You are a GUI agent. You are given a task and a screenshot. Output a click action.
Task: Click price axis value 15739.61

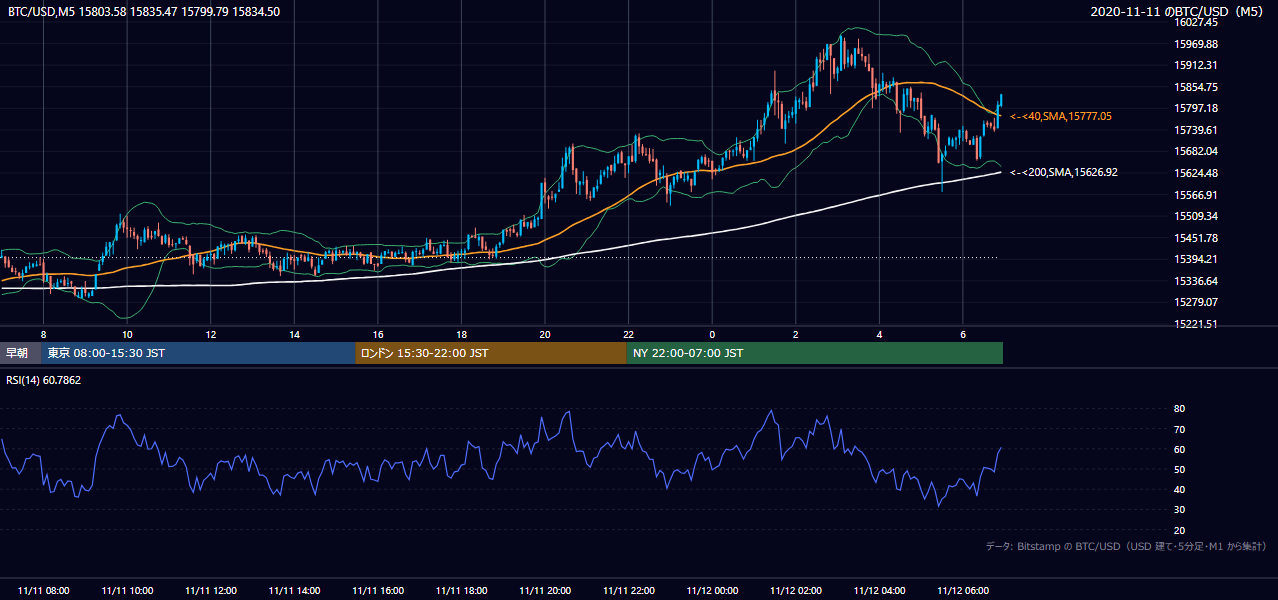click(x=1196, y=130)
